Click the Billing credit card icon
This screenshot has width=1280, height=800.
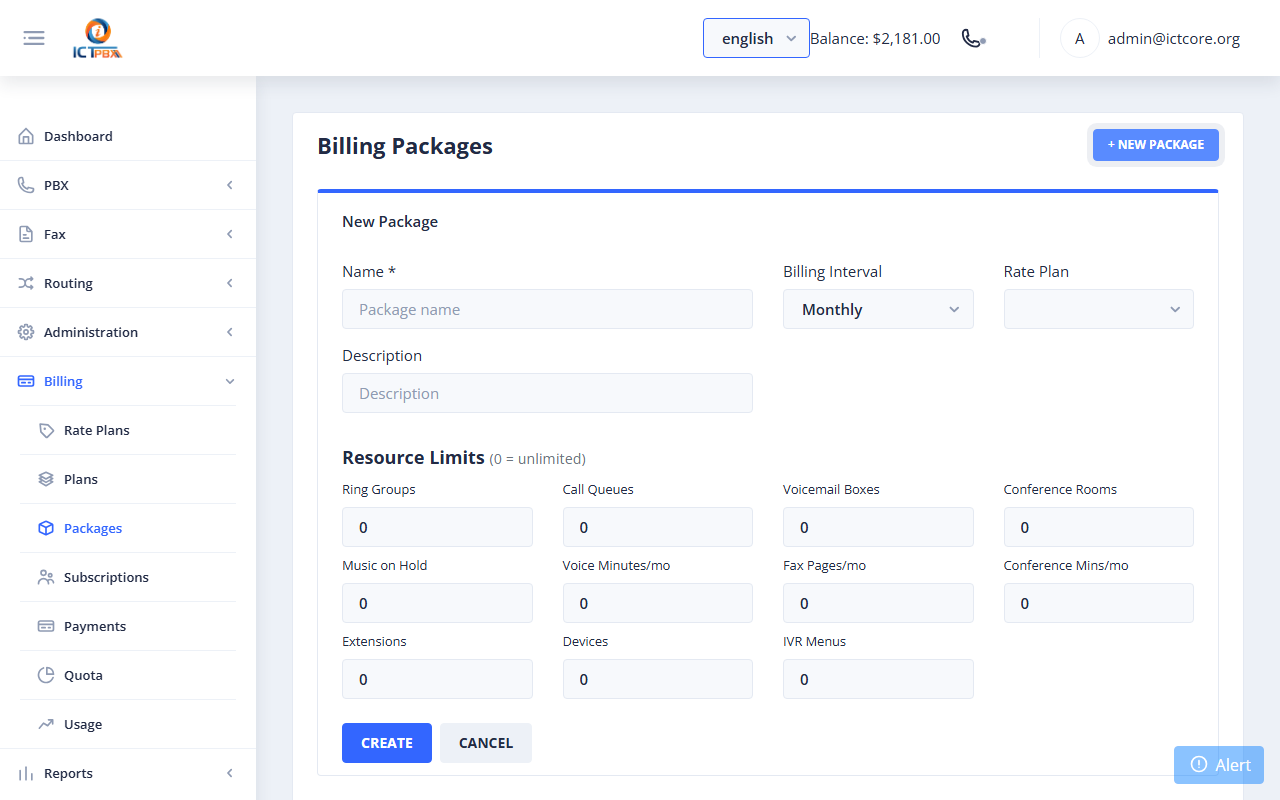pos(26,381)
